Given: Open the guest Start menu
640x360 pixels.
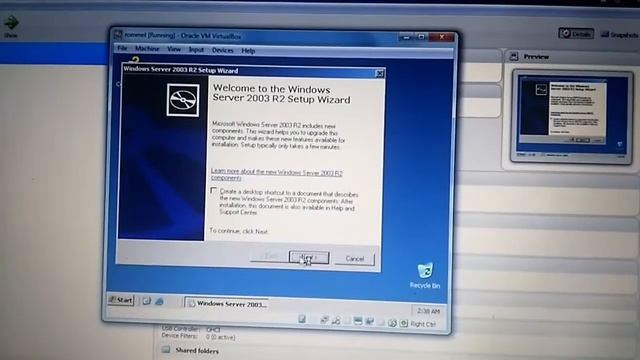Looking at the screenshot, I should (121, 300).
